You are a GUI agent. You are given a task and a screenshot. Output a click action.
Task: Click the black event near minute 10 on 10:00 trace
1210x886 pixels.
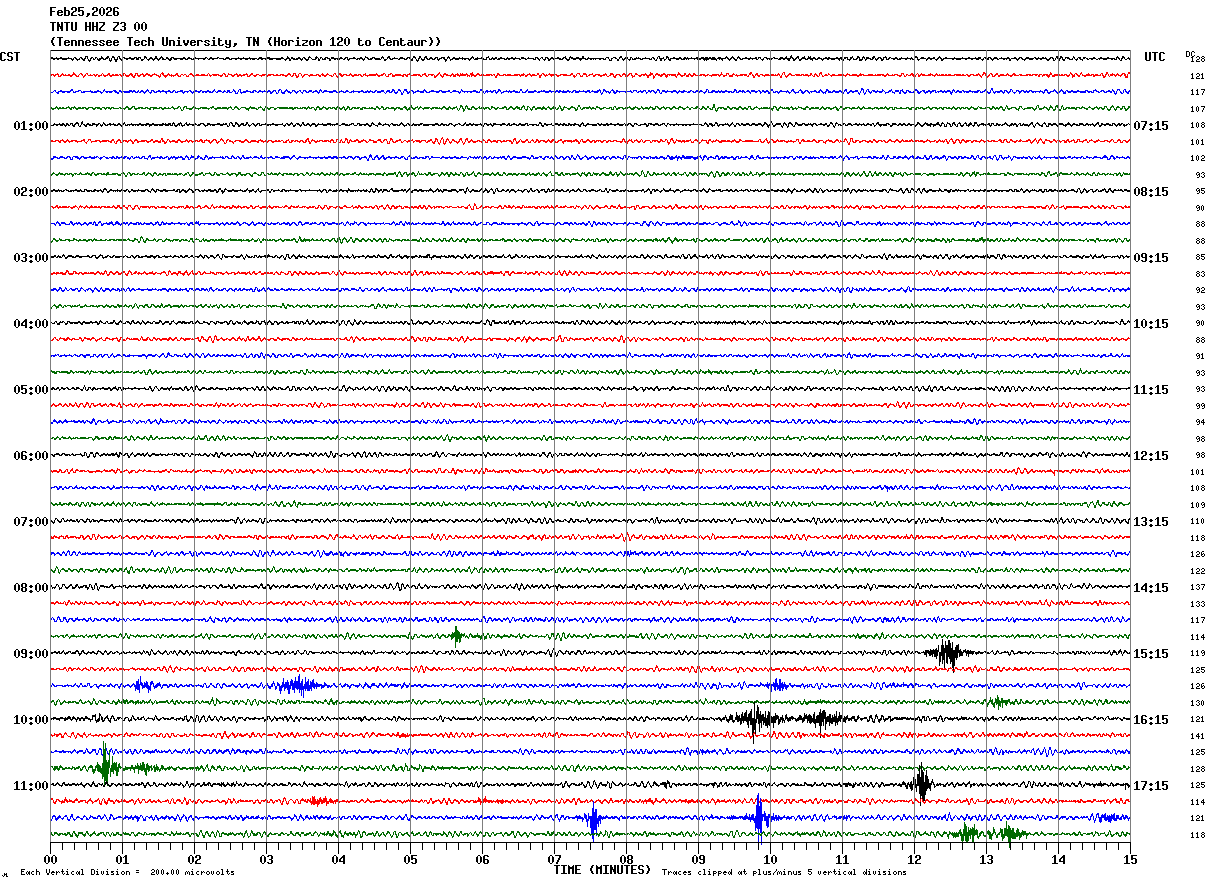[x=757, y=719]
